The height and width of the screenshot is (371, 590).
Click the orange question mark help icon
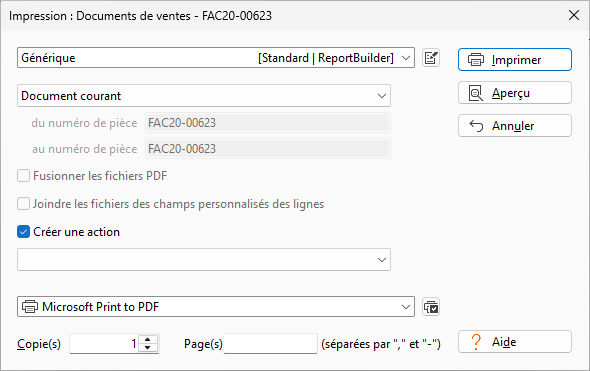[x=476, y=342]
